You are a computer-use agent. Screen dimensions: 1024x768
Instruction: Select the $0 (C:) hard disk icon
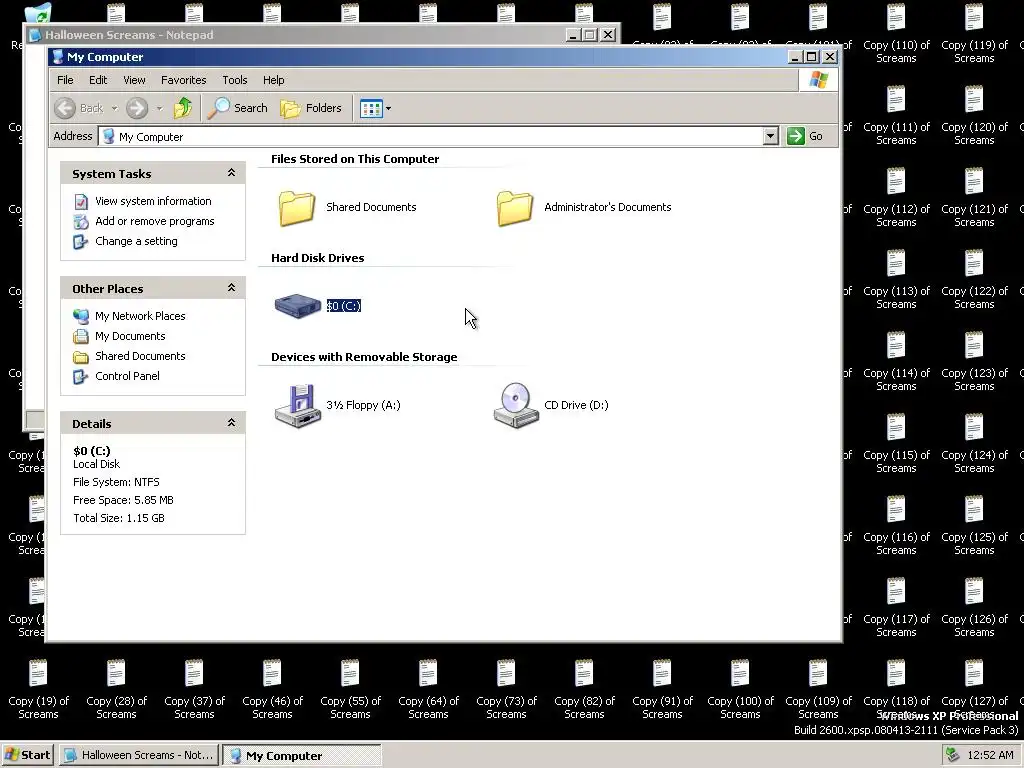pyautogui.click(x=298, y=306)
